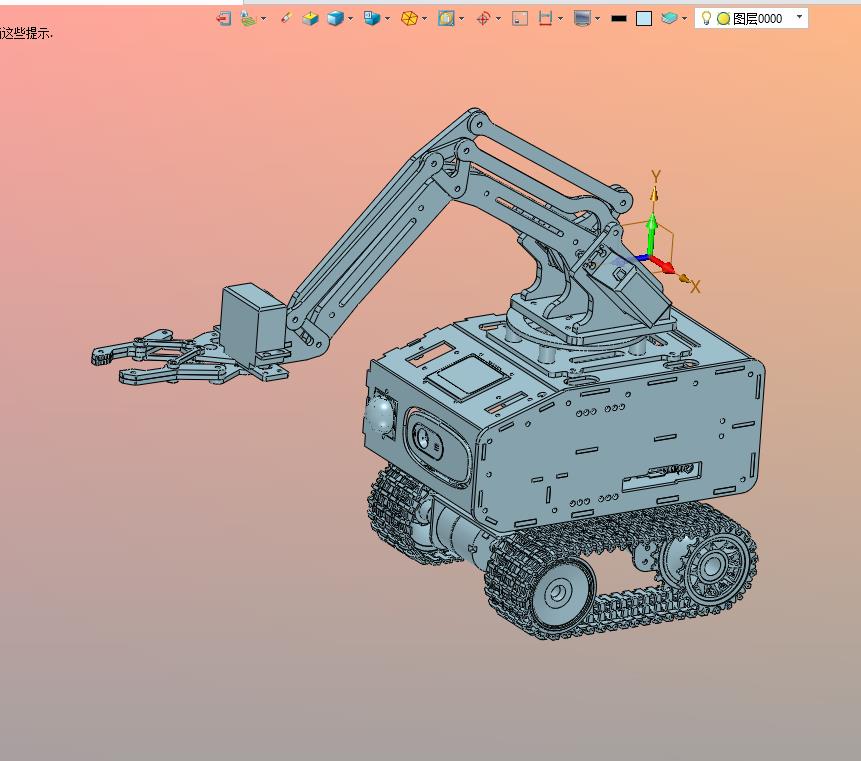Expand the layers stack dropdown arrow
This screenshot has width=861, height=761.
pyautogui.click(x=684, y=19)
